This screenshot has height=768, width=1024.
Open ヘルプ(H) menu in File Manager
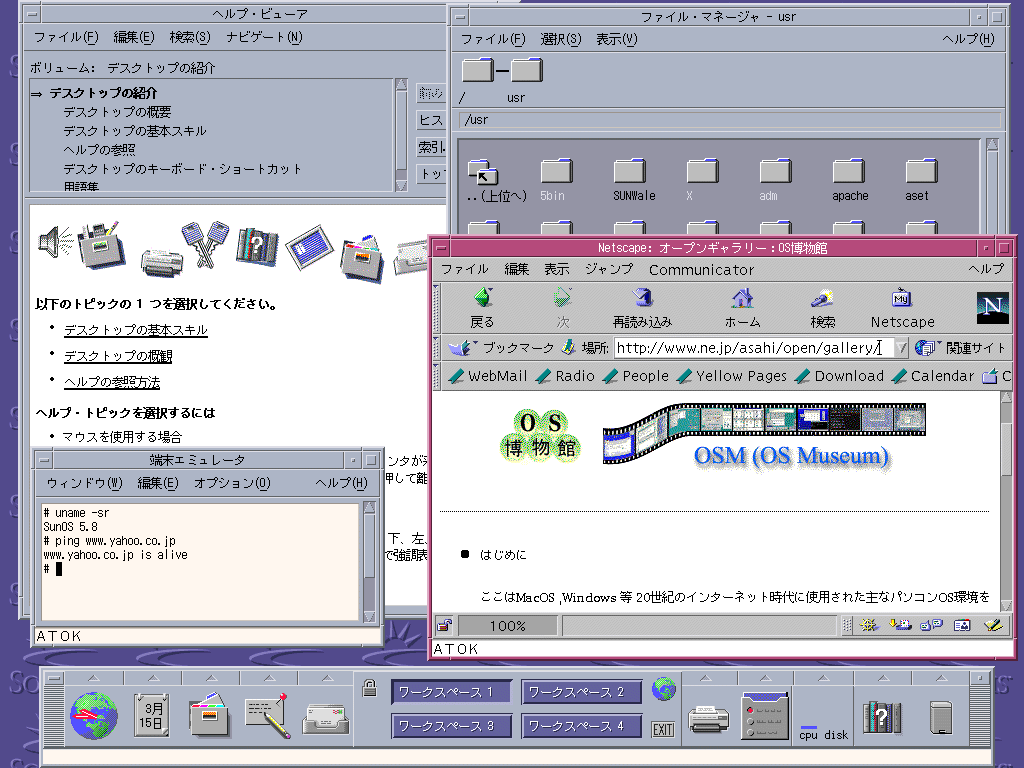968,39
